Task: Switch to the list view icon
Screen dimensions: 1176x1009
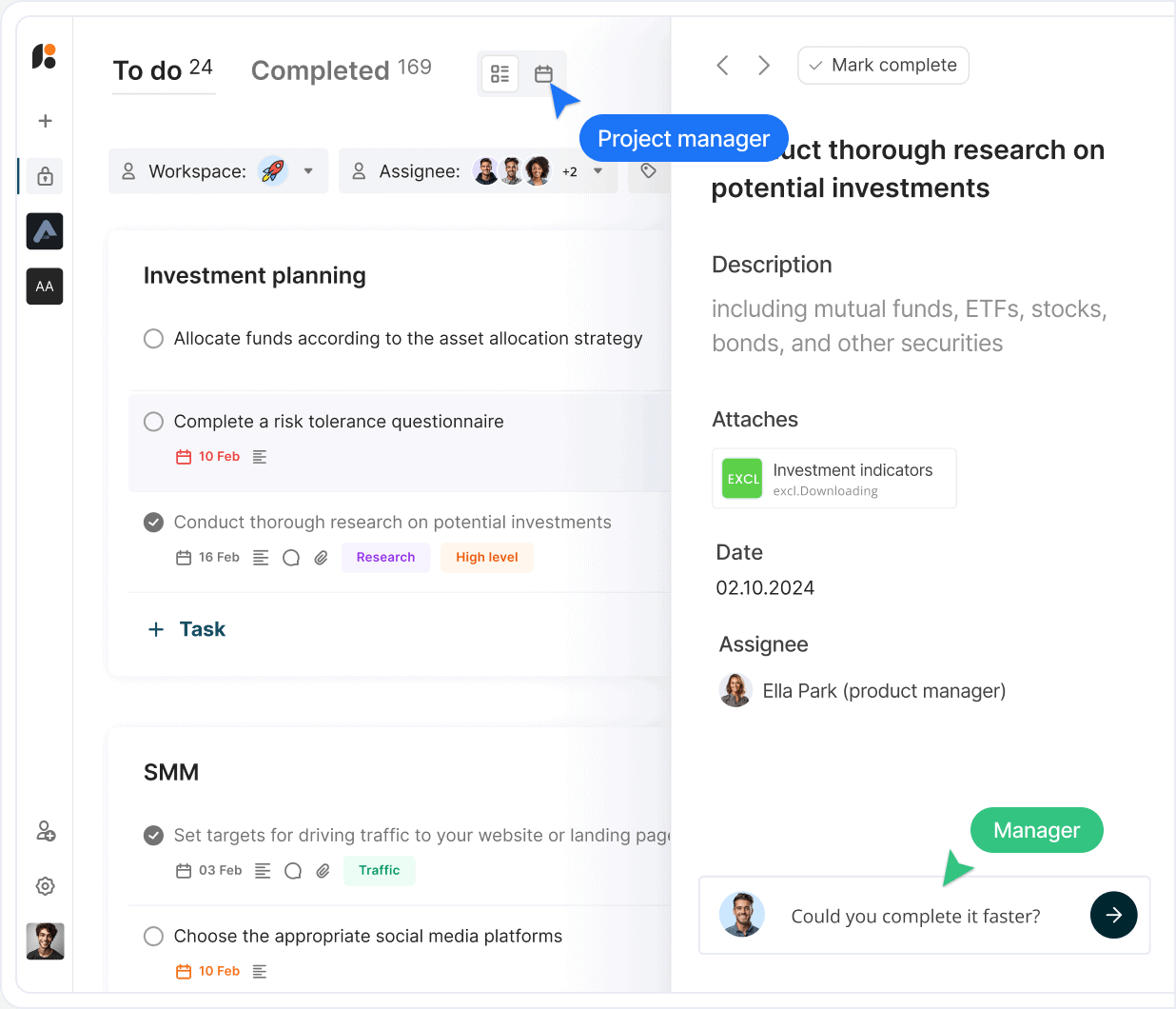Action: (x=500, y=74)
